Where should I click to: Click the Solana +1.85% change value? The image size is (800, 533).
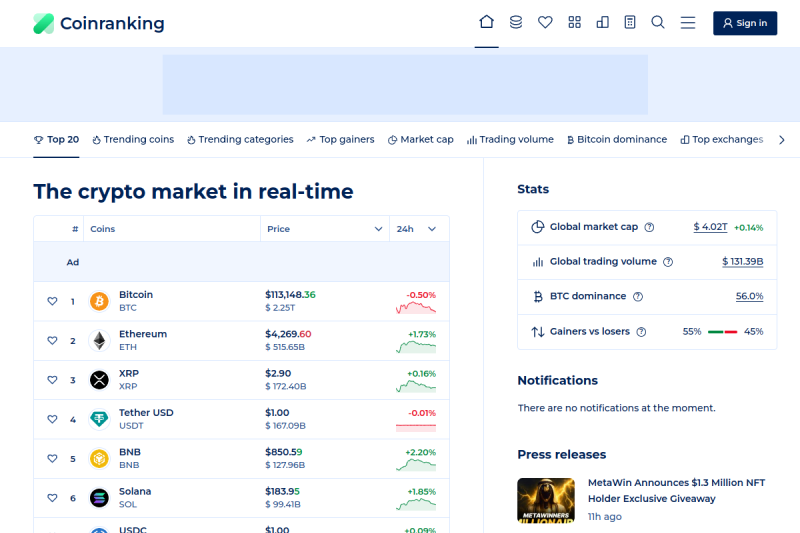click(421, 492)
